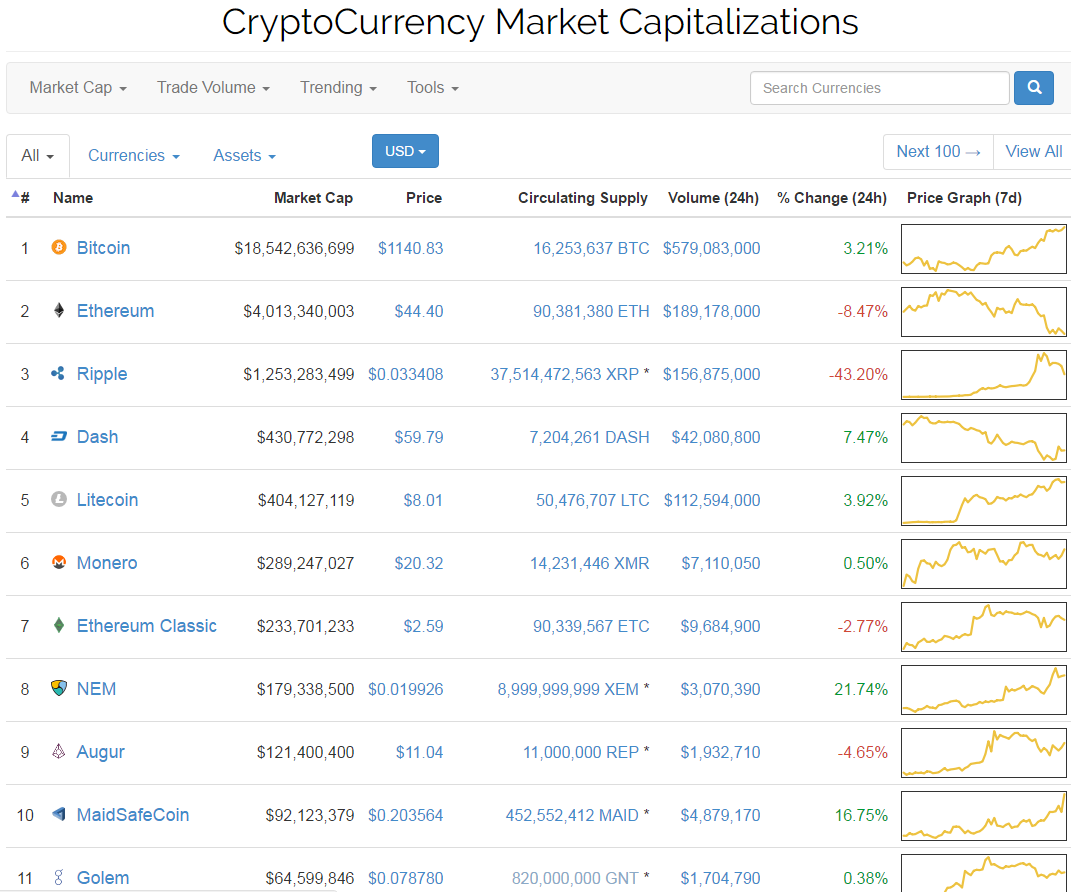Sort by Market Cap column header
The width and height of the screenshot is (1071, 892).
314,198
